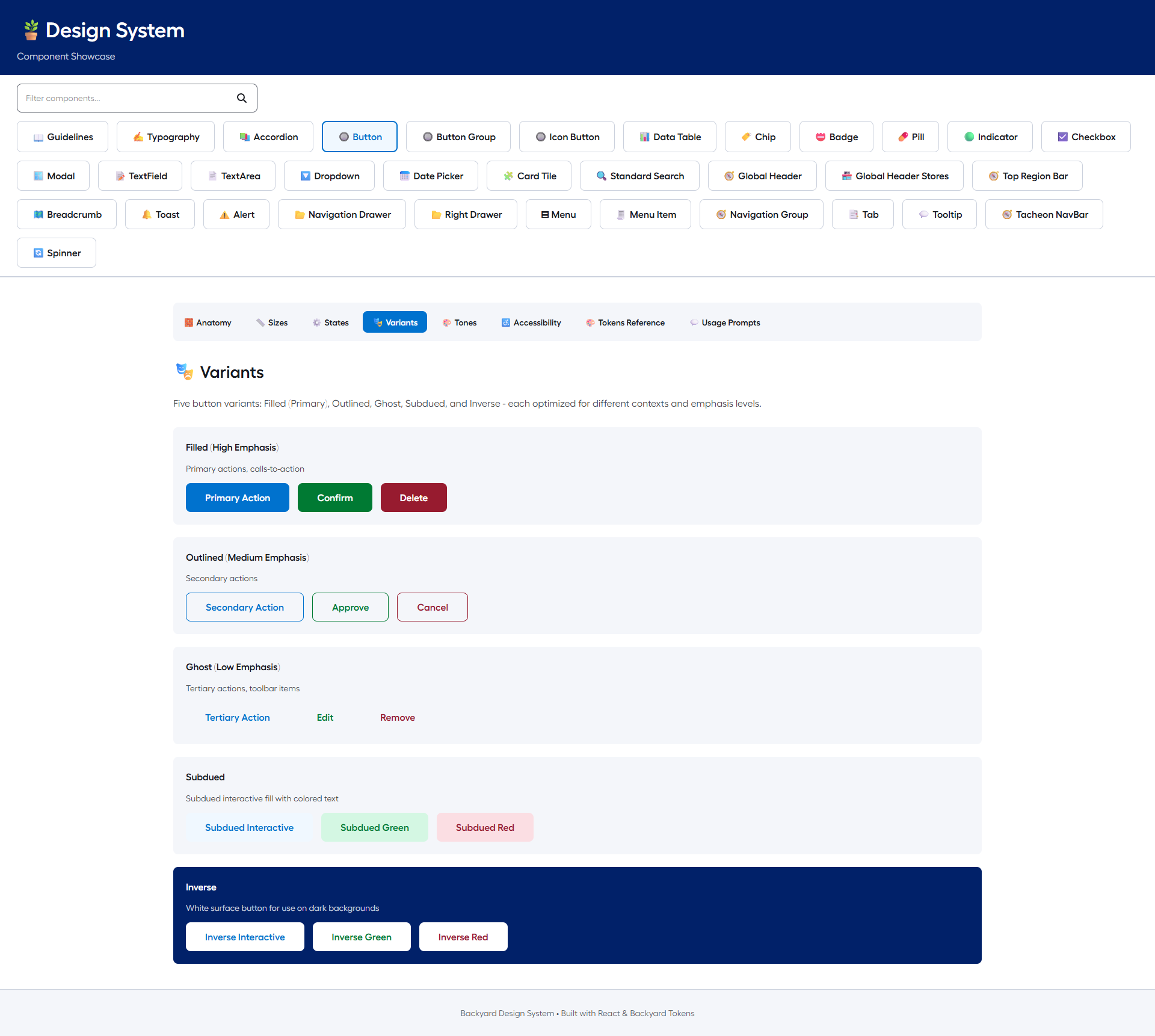Switch to the Sizes tab

tap(272, 322)
